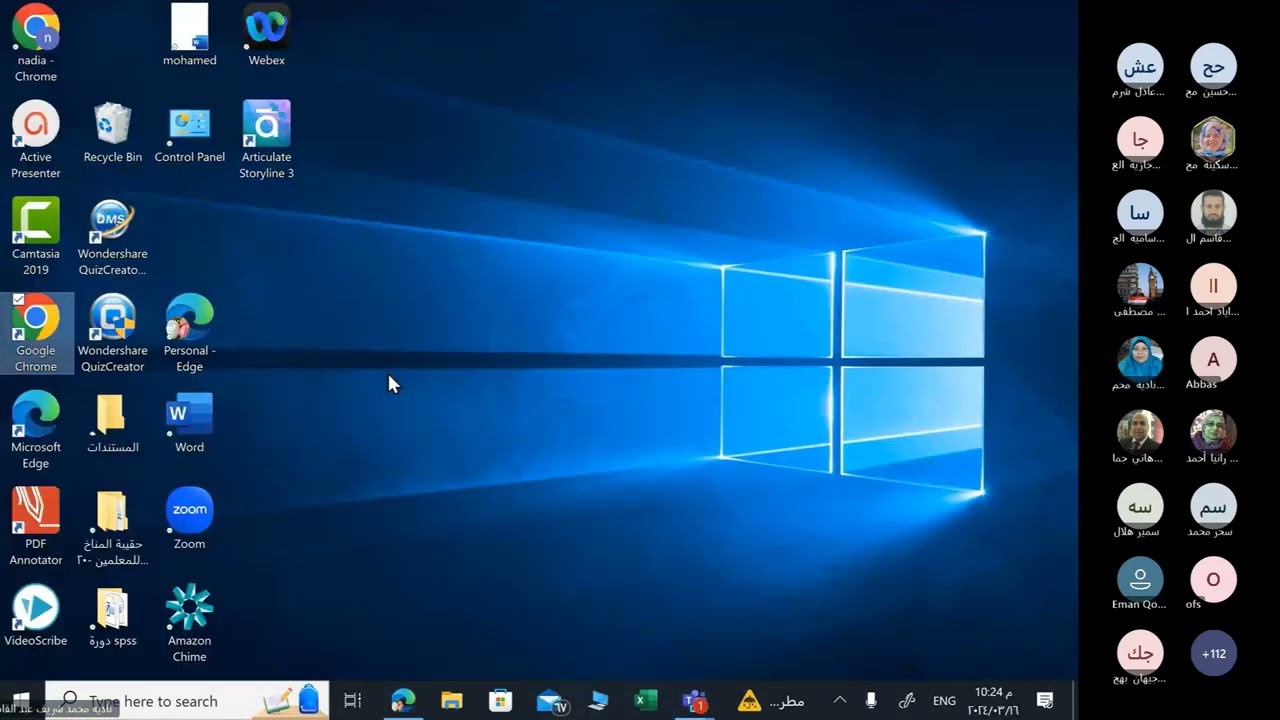
Task: Select participant ofs with the O avatar
Action: click(x=1214, y=580)
